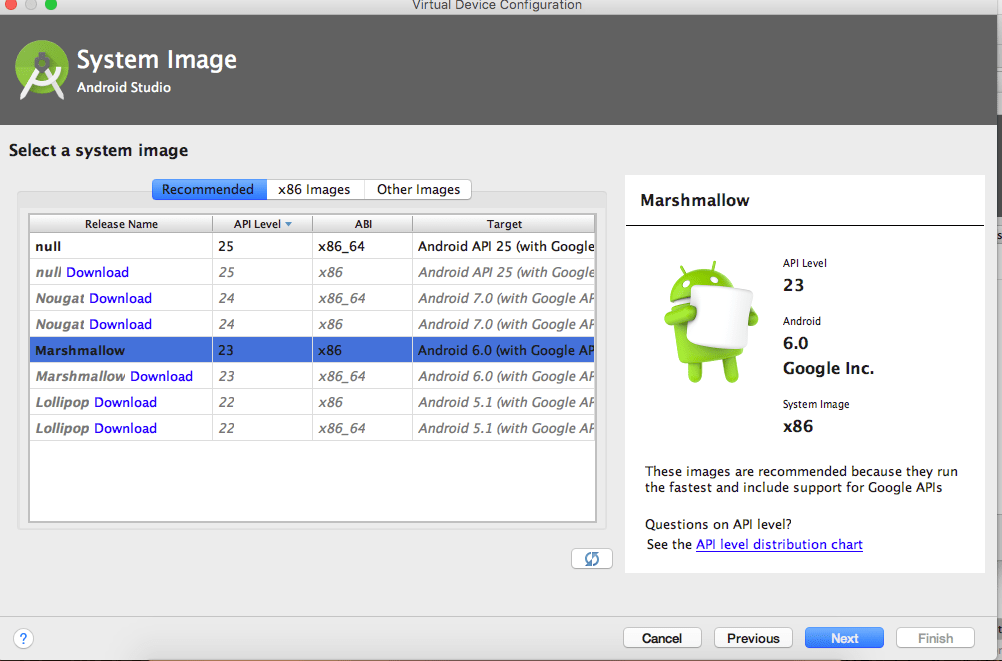Image resolution: width=1002 pixels, height=661 pixels.
Task: Proceed with the Next button
Action: click(844, 638)
